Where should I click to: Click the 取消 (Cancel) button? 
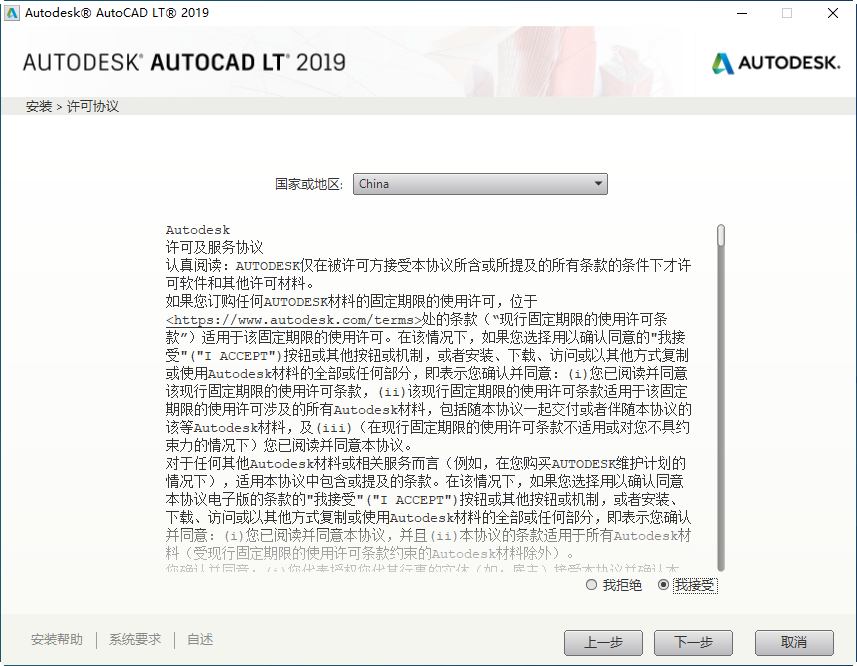click(x=794, y=643)
